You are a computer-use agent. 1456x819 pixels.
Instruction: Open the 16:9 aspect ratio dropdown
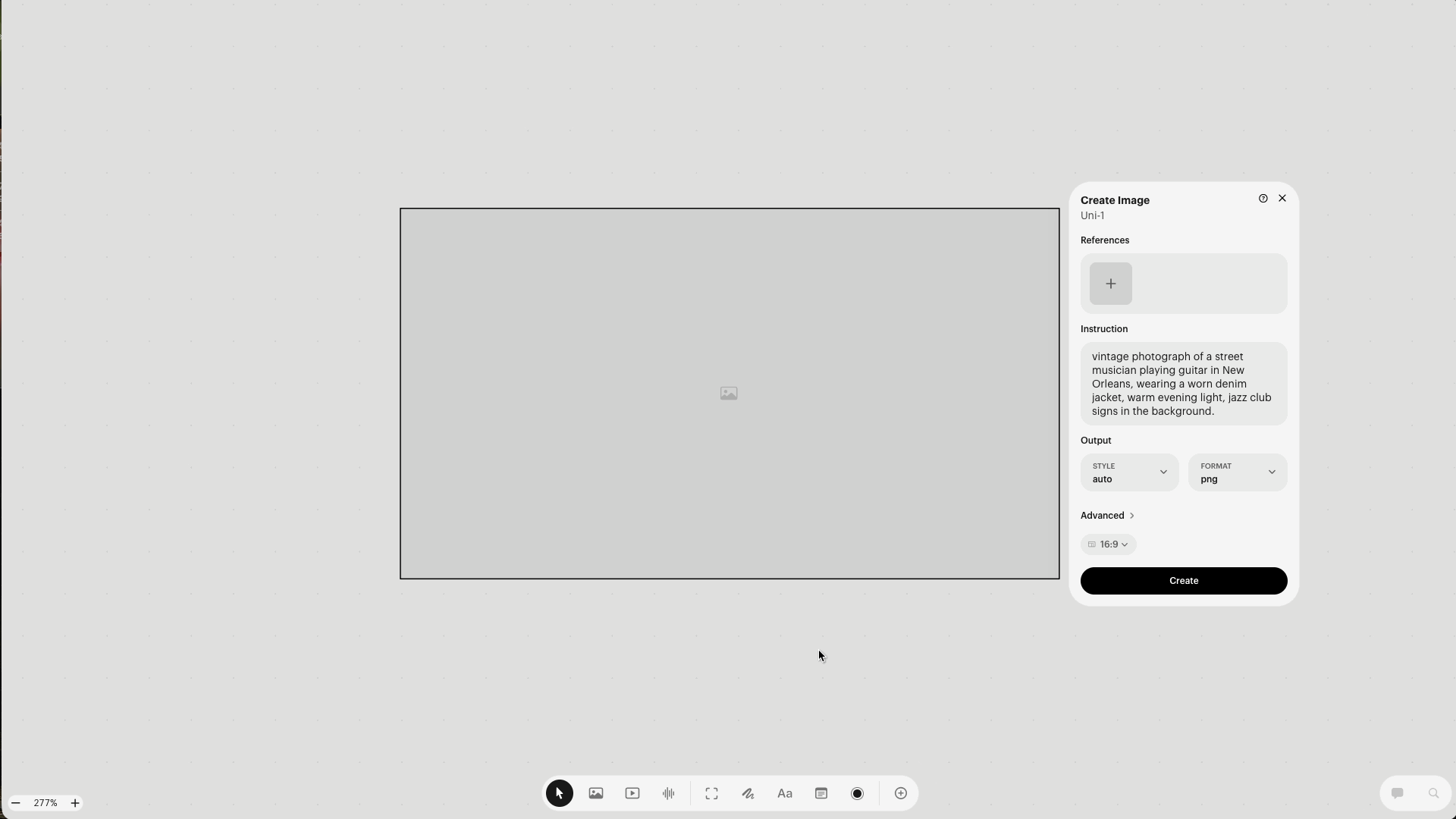pyautogui.click(x=1108, y=544)
